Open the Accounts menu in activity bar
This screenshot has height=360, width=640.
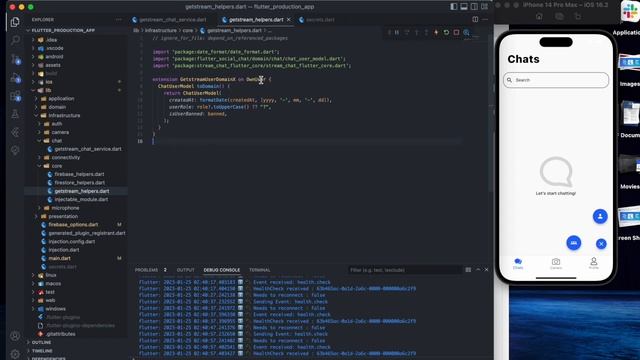[15, 336]
